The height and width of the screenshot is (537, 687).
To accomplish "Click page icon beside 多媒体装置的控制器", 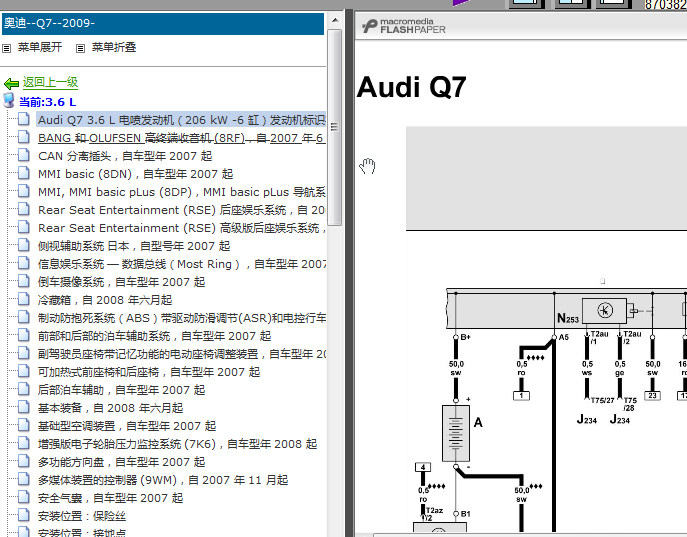I will 24,479.
